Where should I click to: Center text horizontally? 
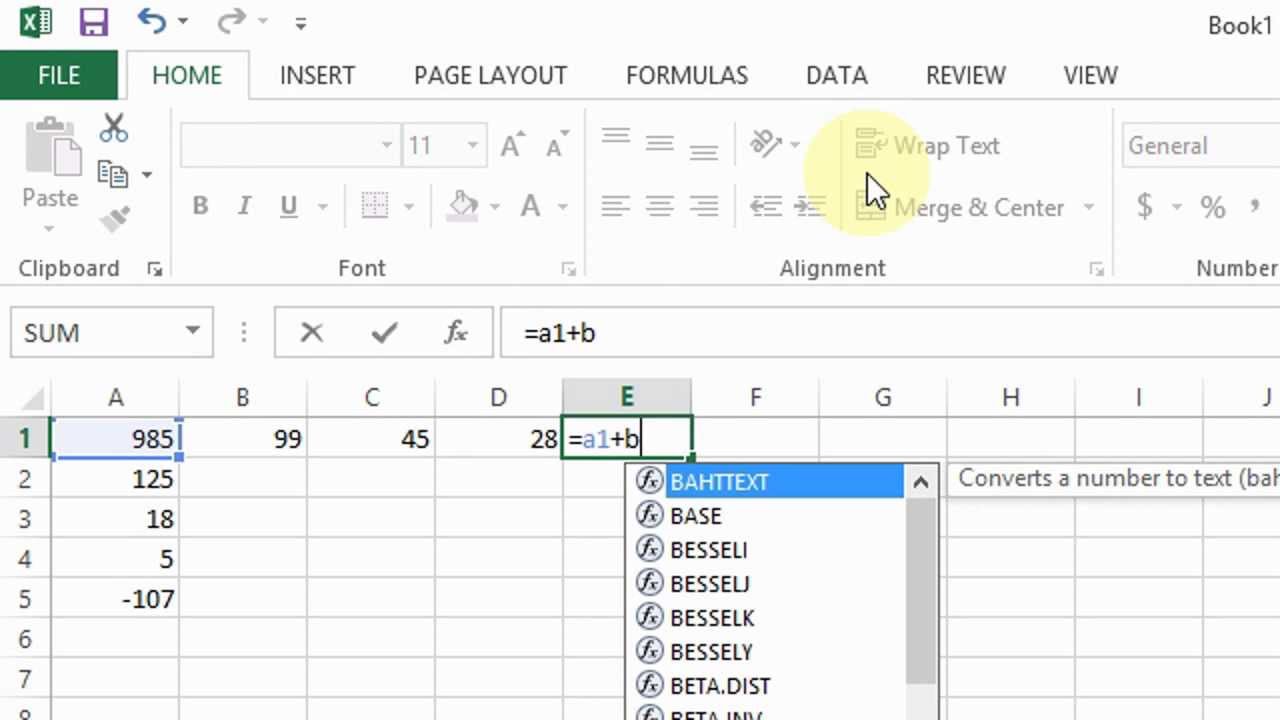[x=660, y=207]
